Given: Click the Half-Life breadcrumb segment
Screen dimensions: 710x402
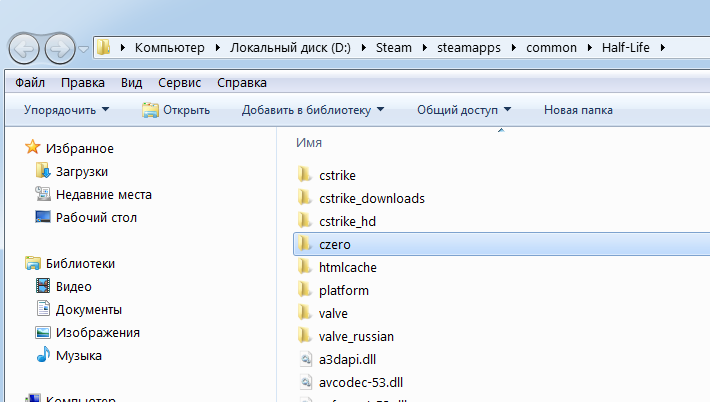Looking at the screenshot, I should (x=625, y=48).
